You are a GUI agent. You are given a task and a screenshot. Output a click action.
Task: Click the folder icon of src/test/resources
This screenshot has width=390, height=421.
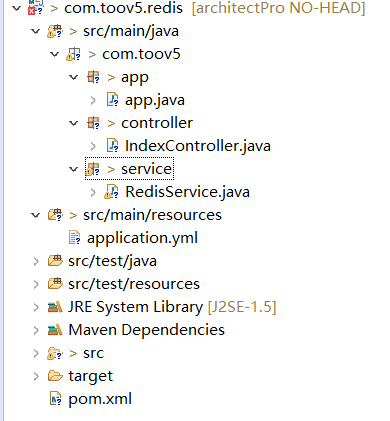pyautogui.click(x=55, y=284)
